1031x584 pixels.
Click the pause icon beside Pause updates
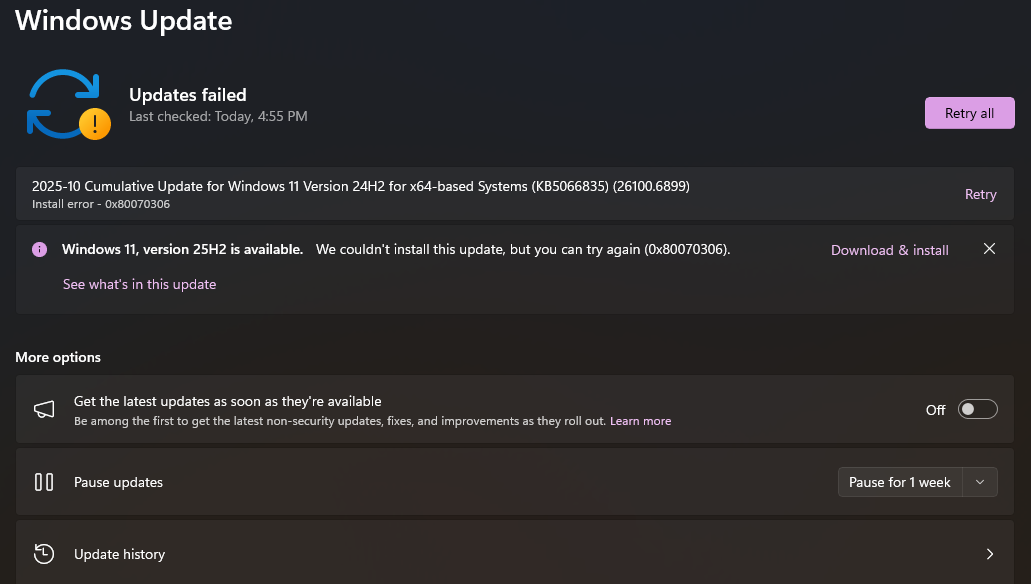[44, 482]
